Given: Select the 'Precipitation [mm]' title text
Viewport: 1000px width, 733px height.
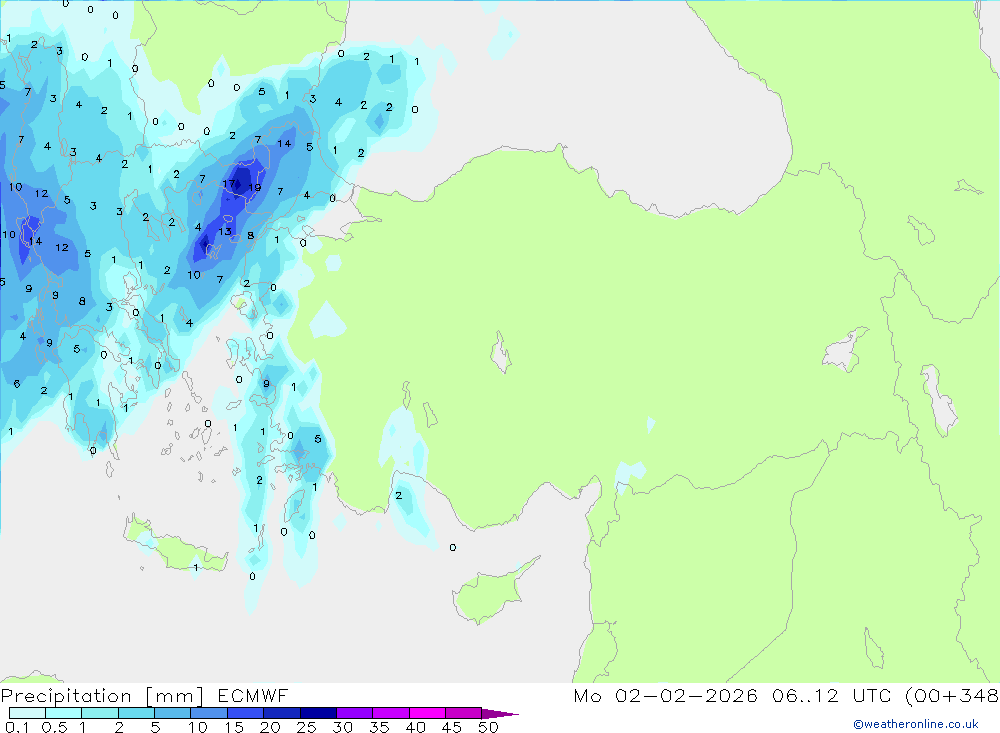Looking at the screenshot, I should coord(102,695).
